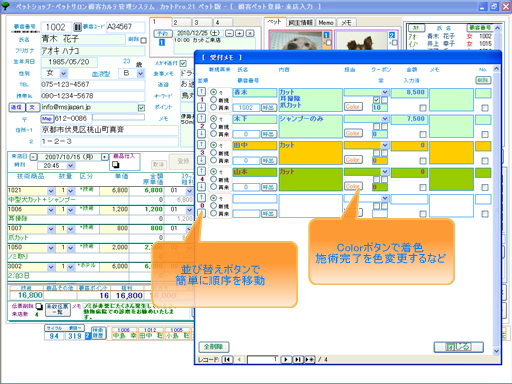Jump to first record in navigator
This screenshot has width=512, height=384.
(x=227, y=359)
